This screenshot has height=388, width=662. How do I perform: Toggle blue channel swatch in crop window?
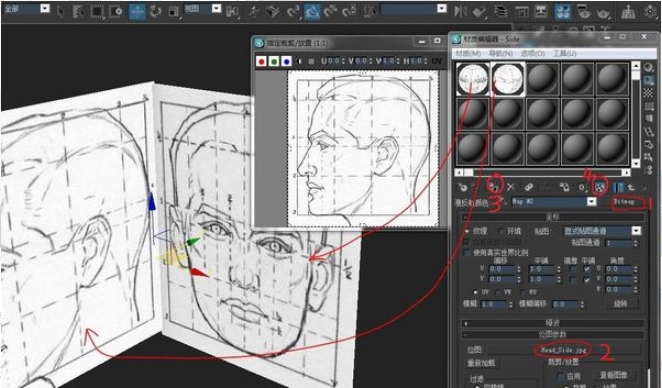point(287,62)
